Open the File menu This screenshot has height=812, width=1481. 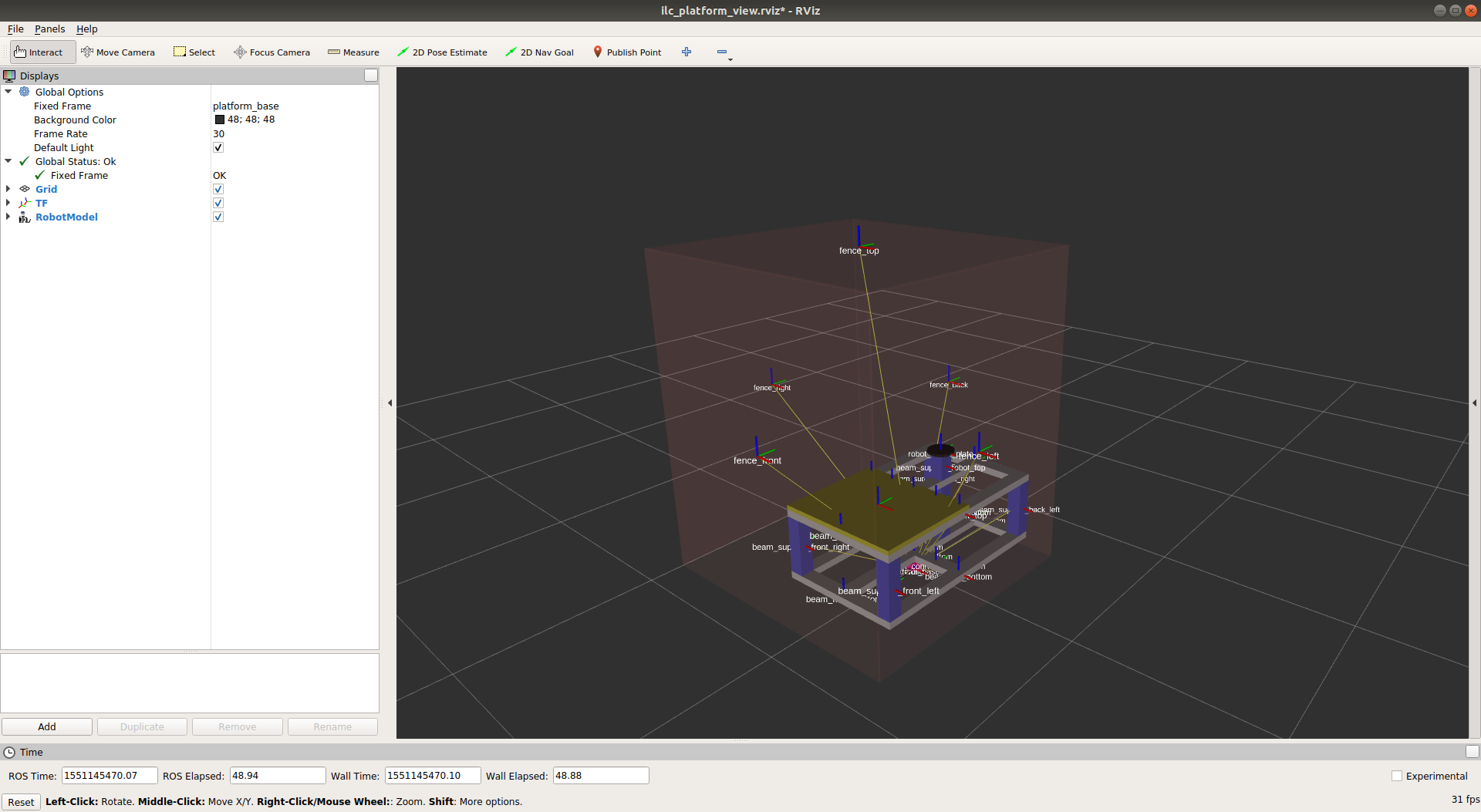[x=15, y=29]
